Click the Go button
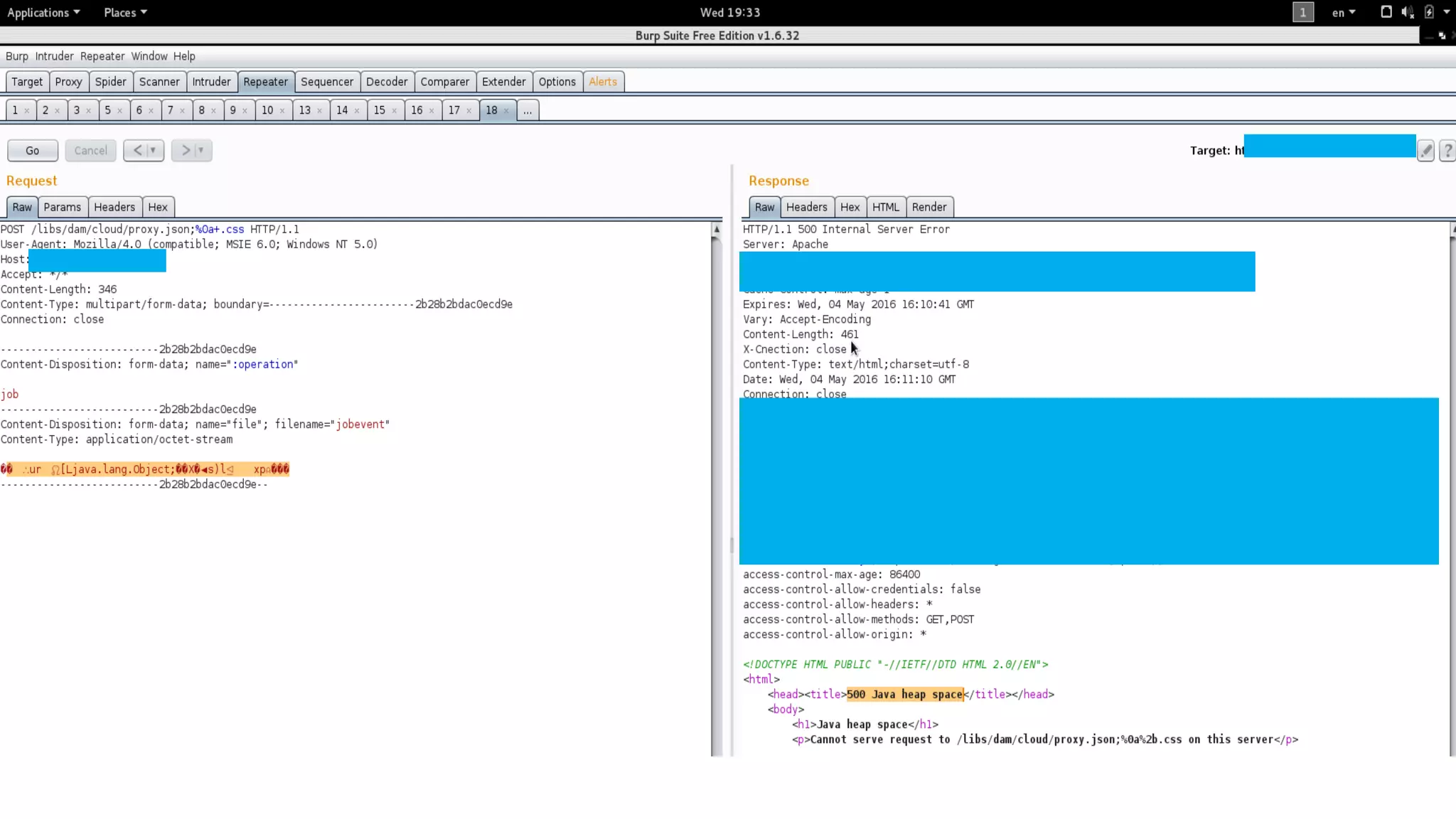1456x819 pixels. click(x=33, y=151)
